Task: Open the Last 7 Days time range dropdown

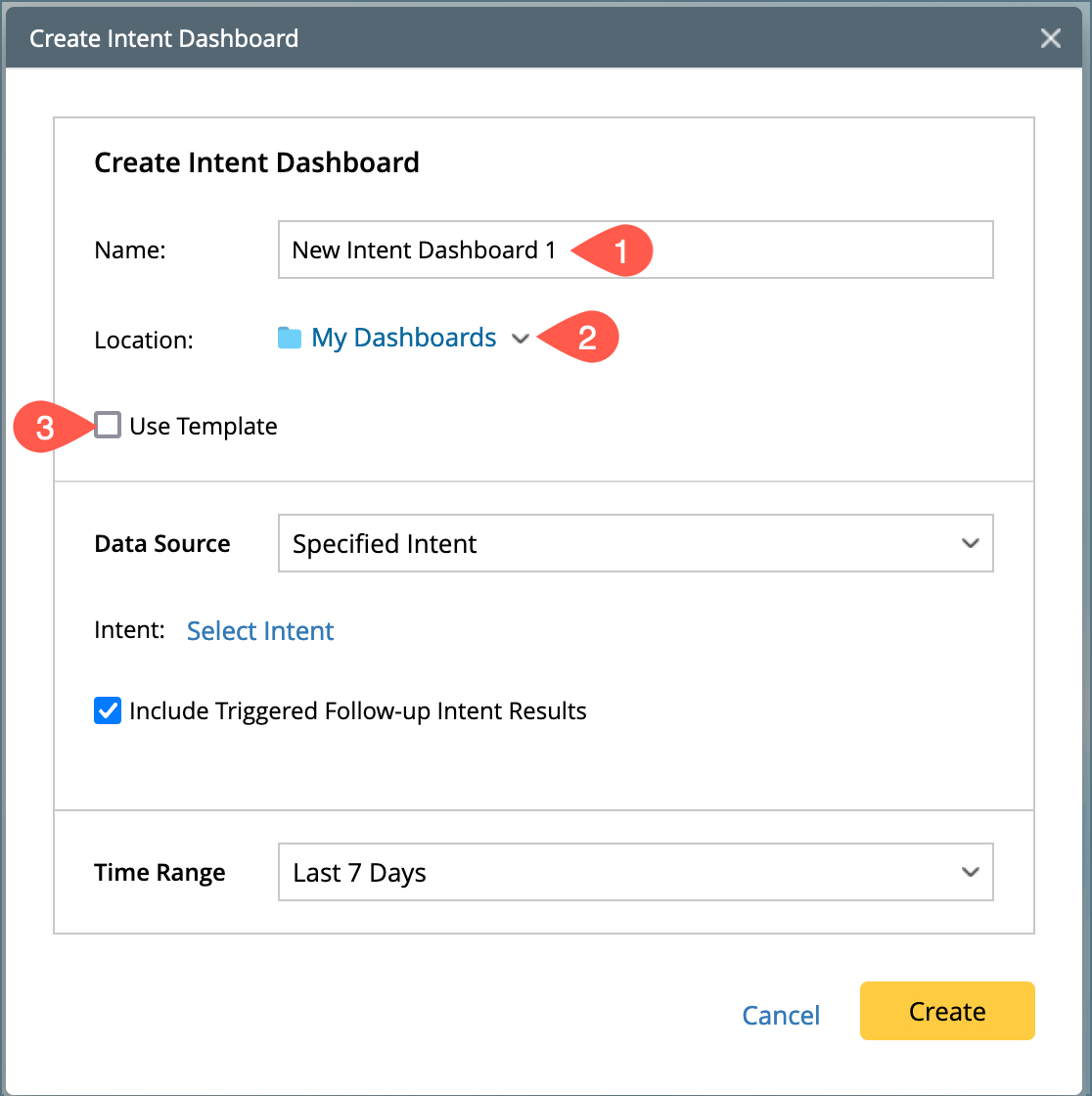Action: click(635, 872)
